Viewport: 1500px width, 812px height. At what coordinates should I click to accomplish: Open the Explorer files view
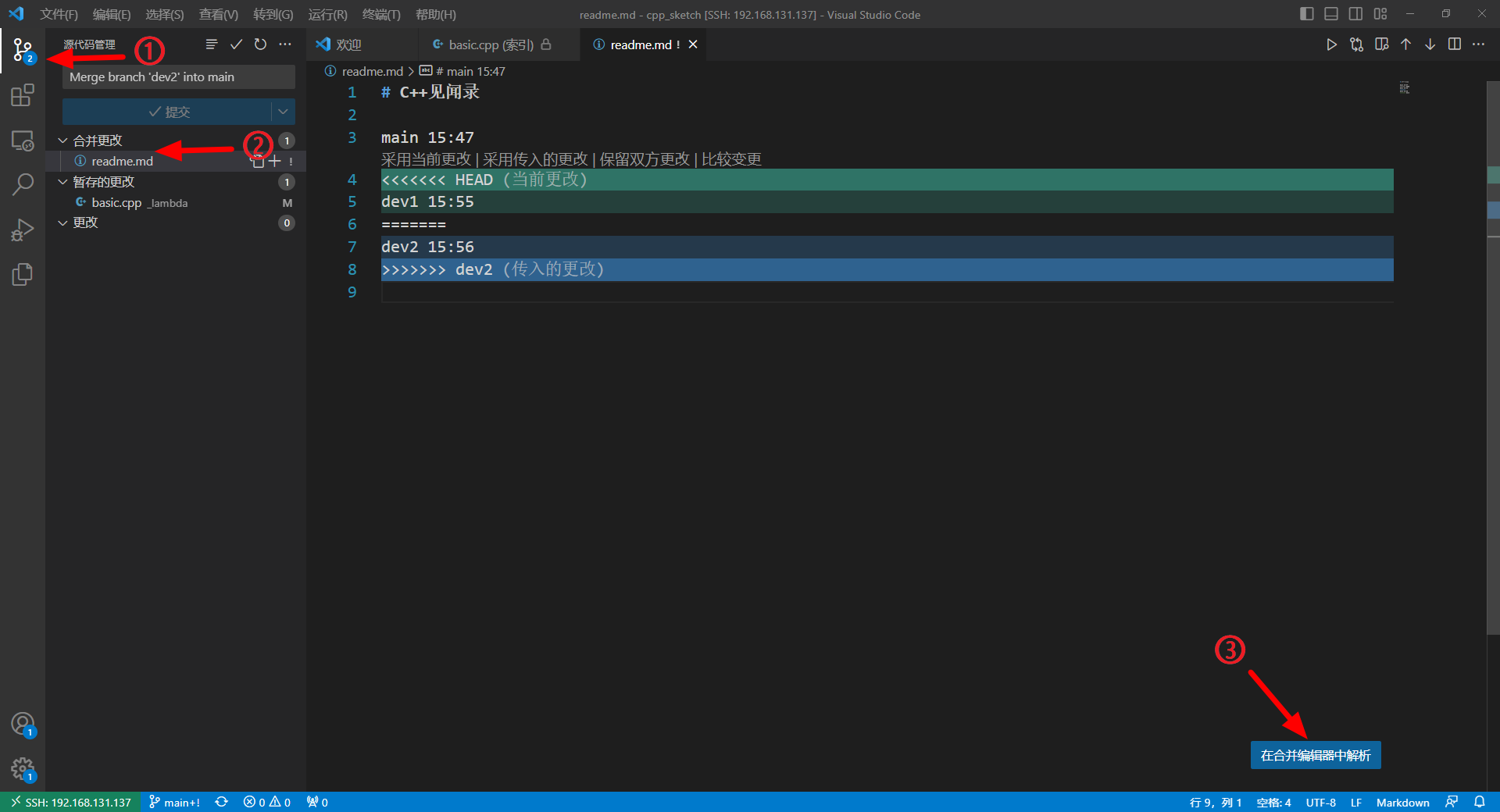(23, 274)
